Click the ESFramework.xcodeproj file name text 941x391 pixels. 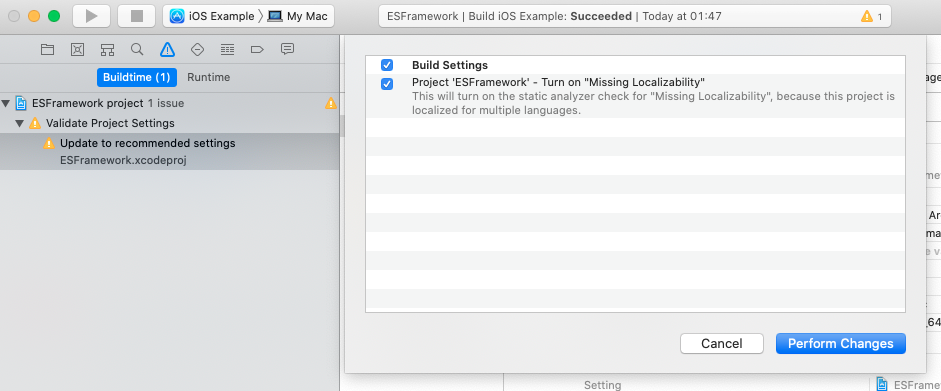pos(124,161)
